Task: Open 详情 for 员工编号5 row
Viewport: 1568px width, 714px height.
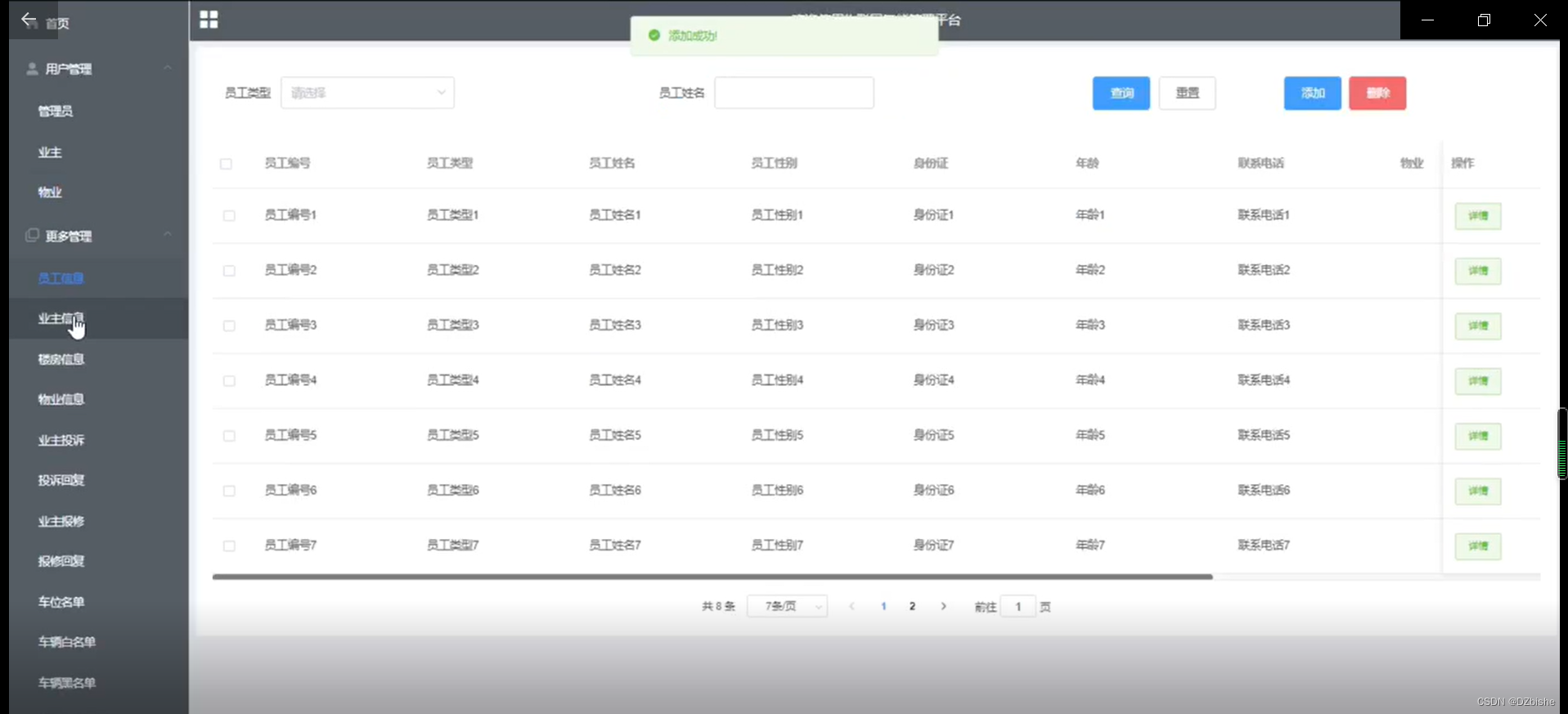Action: click(x=1478, y=436)
